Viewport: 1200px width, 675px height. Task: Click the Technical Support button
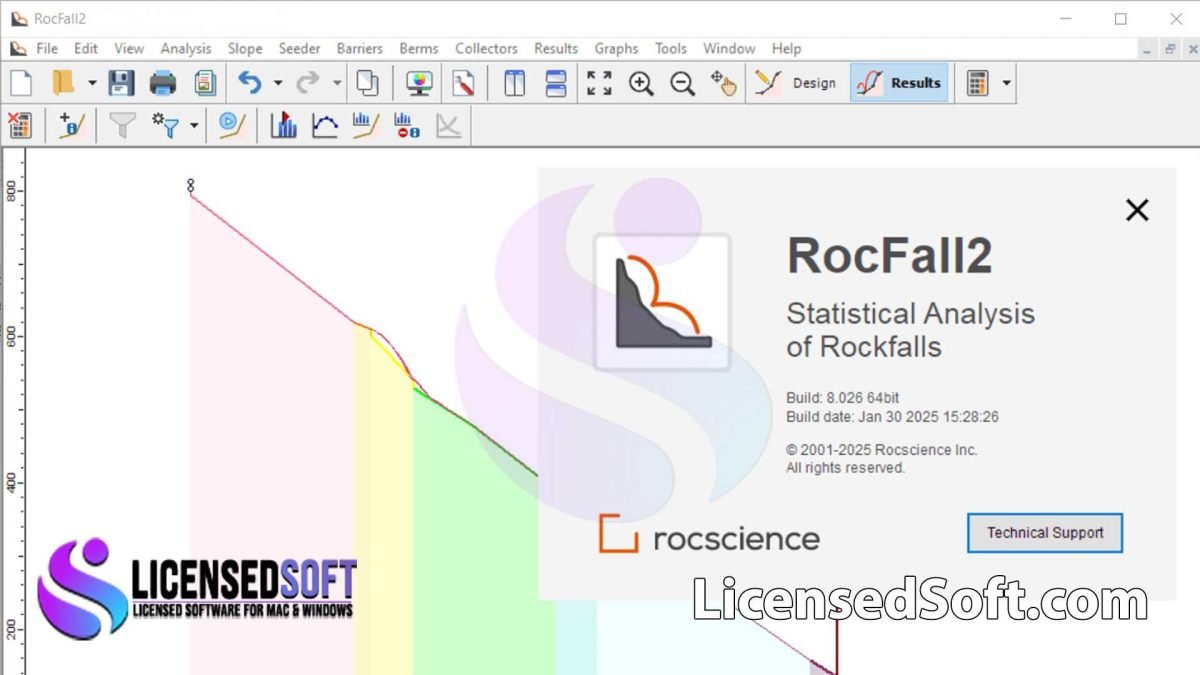click(x=1045, y=533)
